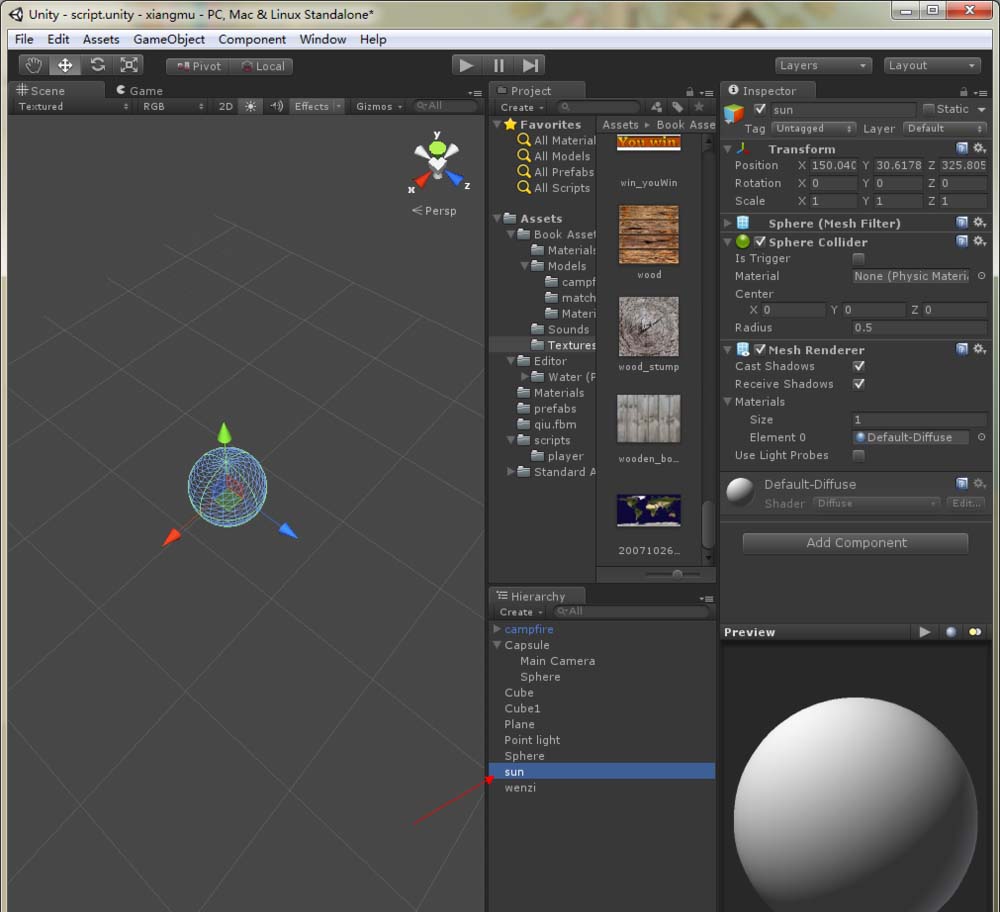Pick Element 0 material circle selector
This screenshot has width=1000, height=912.
point(982,438)
